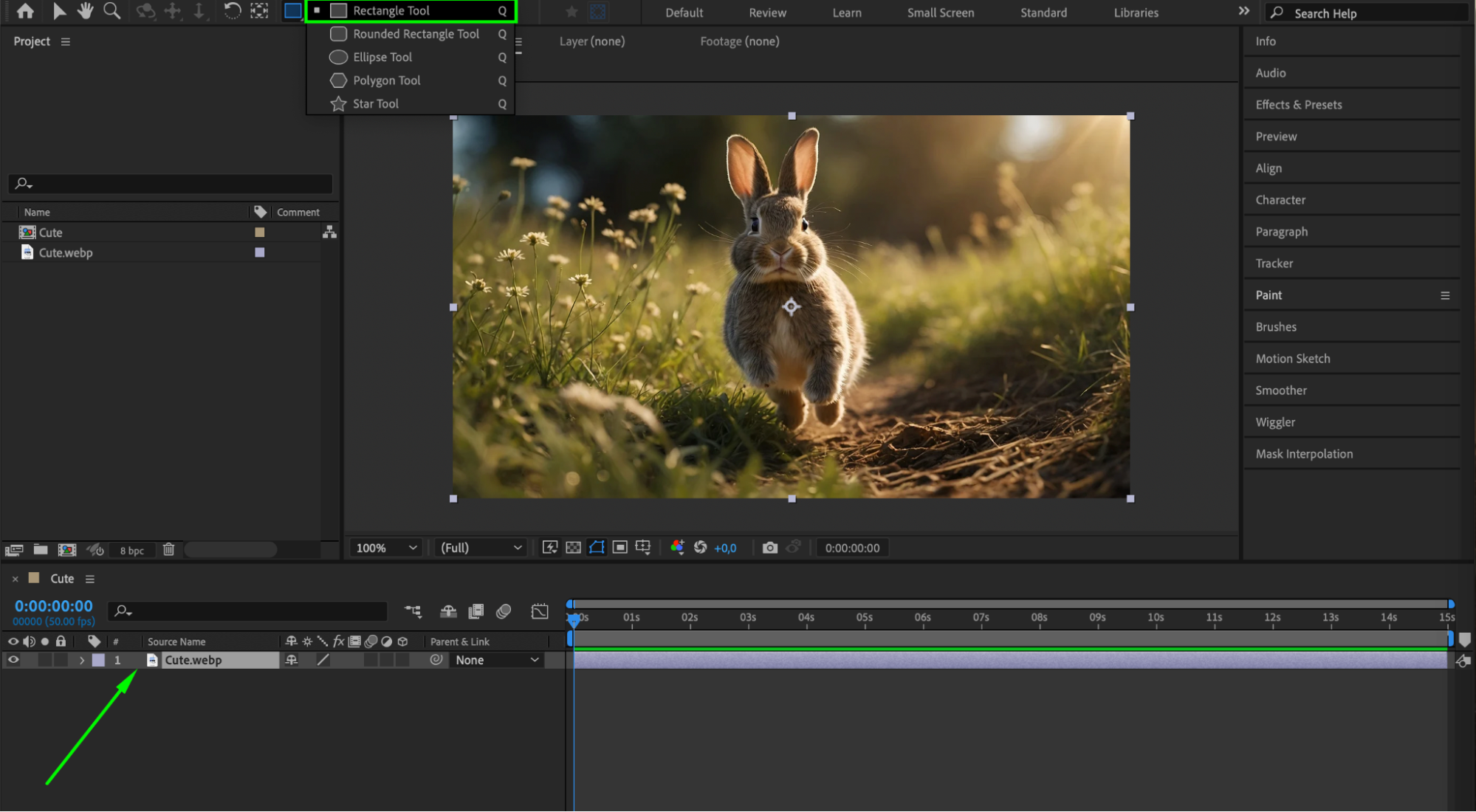
Task: Delete selected item with trash icon
Action: 168,550
